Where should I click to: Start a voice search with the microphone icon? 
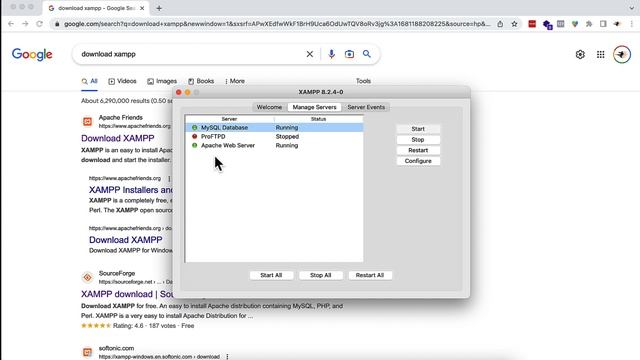pyautogui.click(x=331, y=54)
